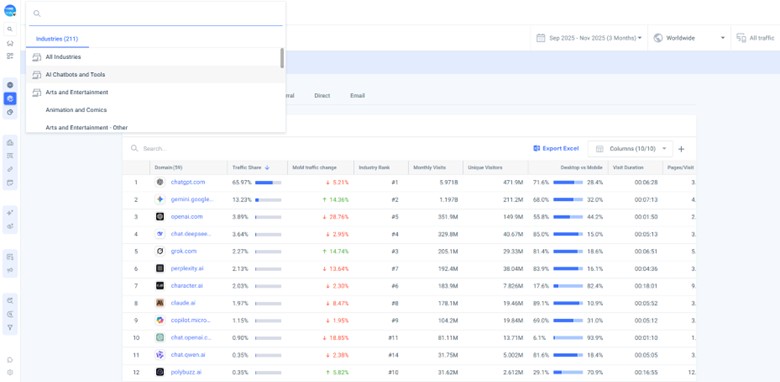Click the character.ai favicon
Screen dimensions: 780x382
click(160, 286)
